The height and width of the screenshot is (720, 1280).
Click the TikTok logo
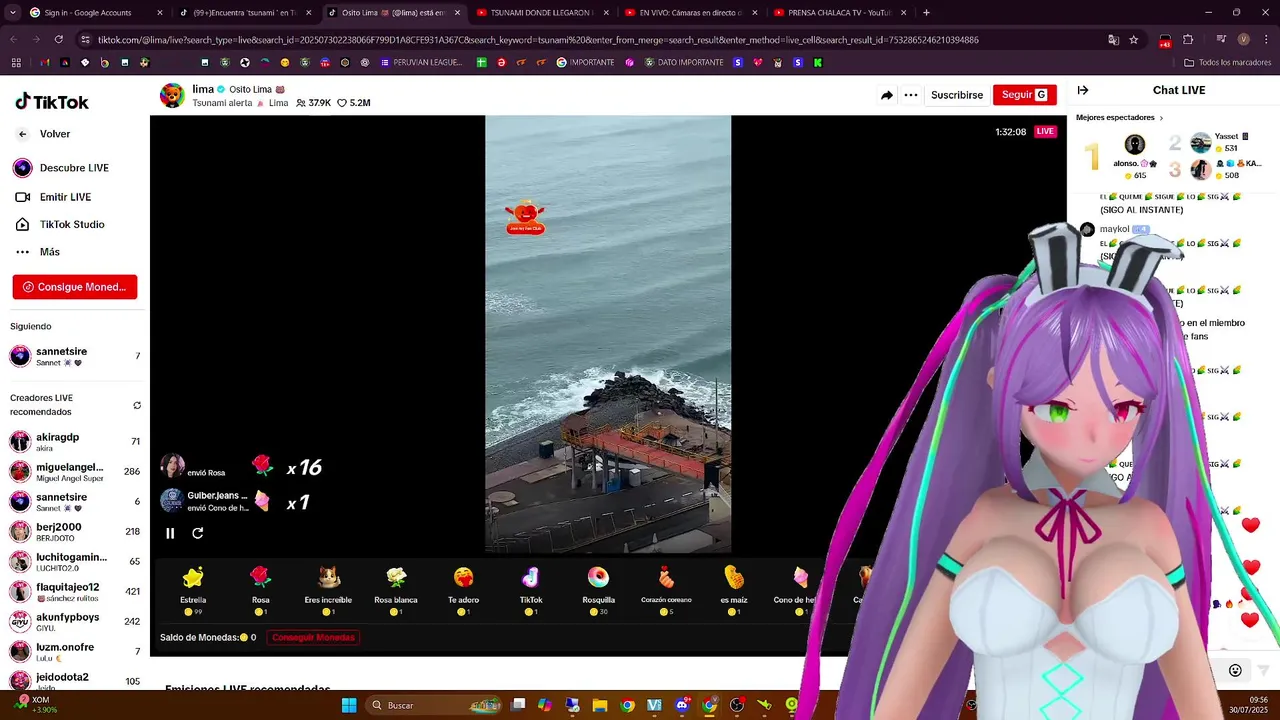(x=52, y=102)
